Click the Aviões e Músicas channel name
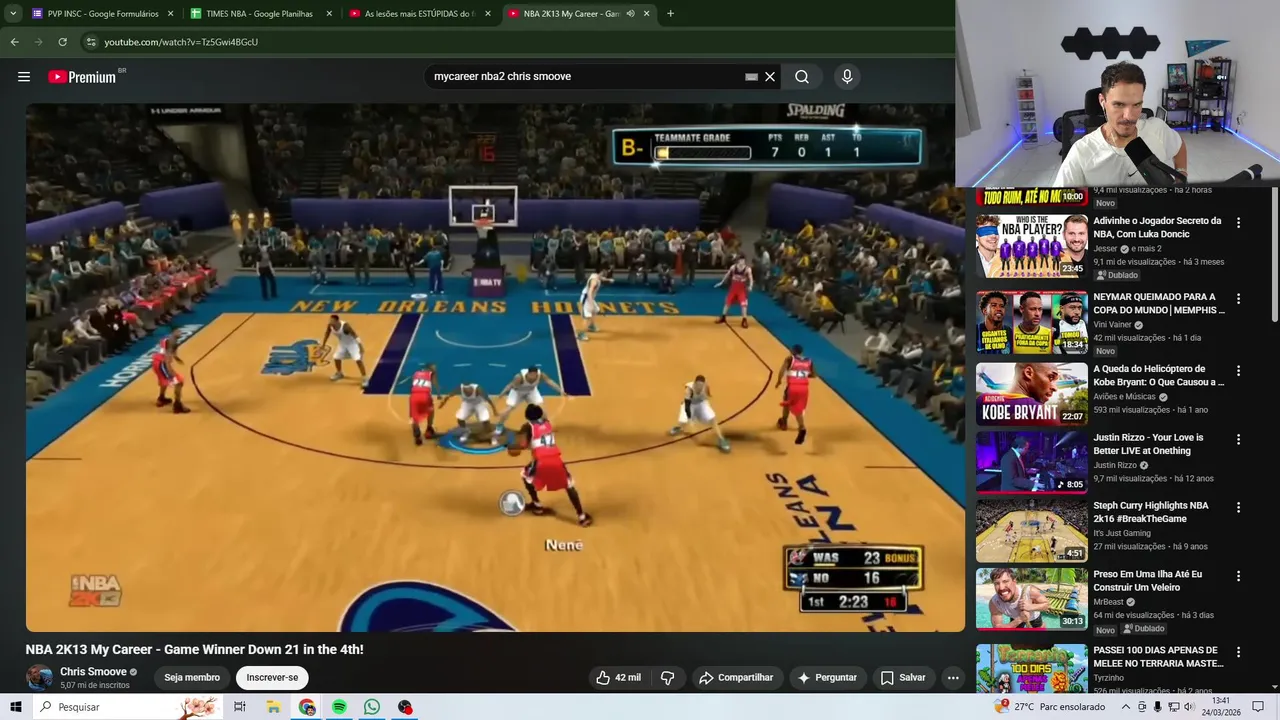The height and width of the screenshot is (720, 1280). point(1124,397)
